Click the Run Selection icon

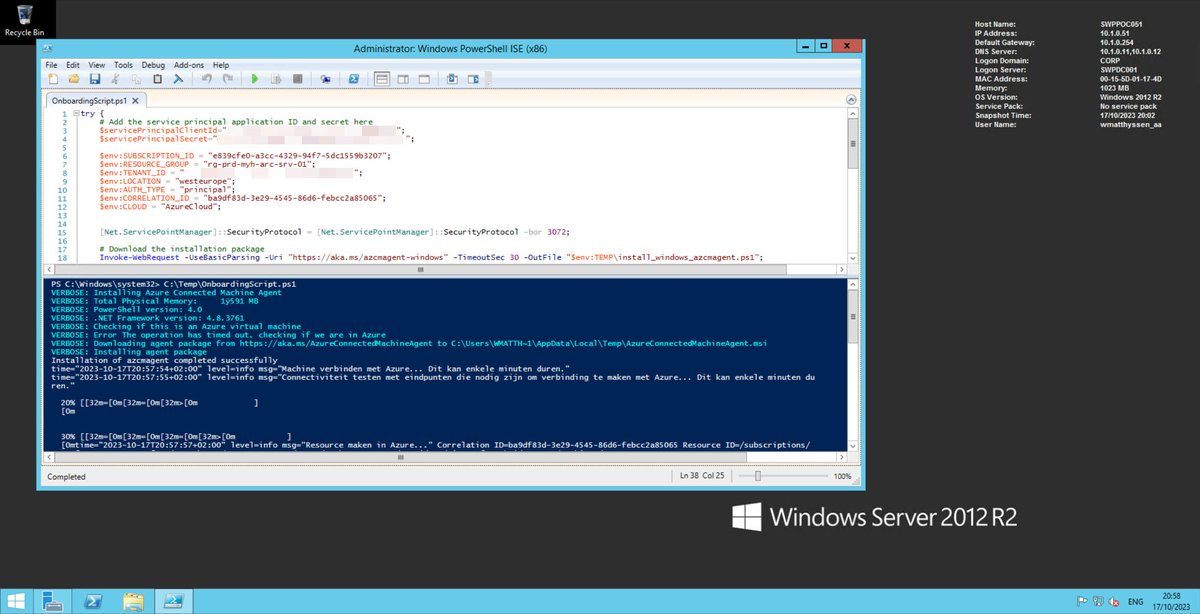[276, 79]
